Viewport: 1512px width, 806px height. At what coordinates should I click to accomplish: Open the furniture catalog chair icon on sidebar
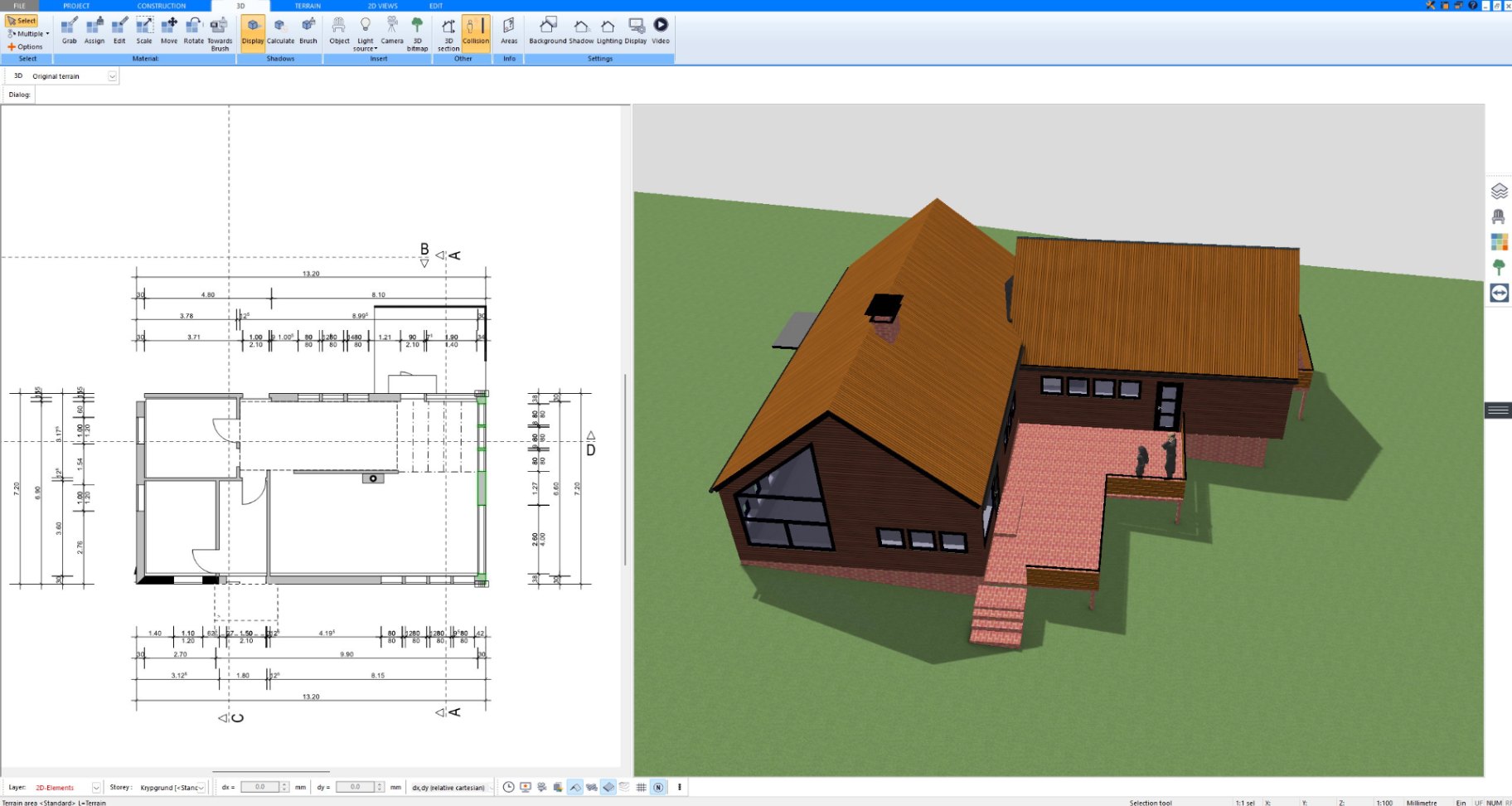[x=1499, y=216]
